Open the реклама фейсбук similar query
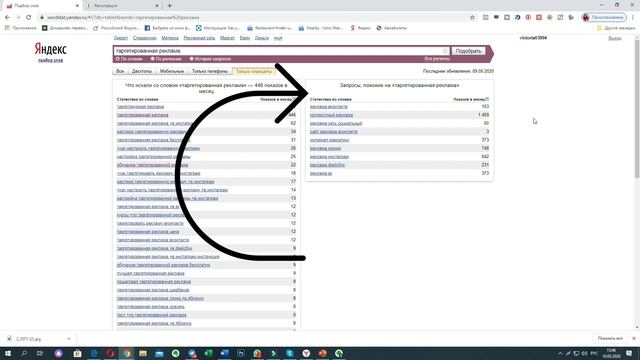The width and height of the screenshot is (640, 360). pyautogui.click(x=327, y=165)
